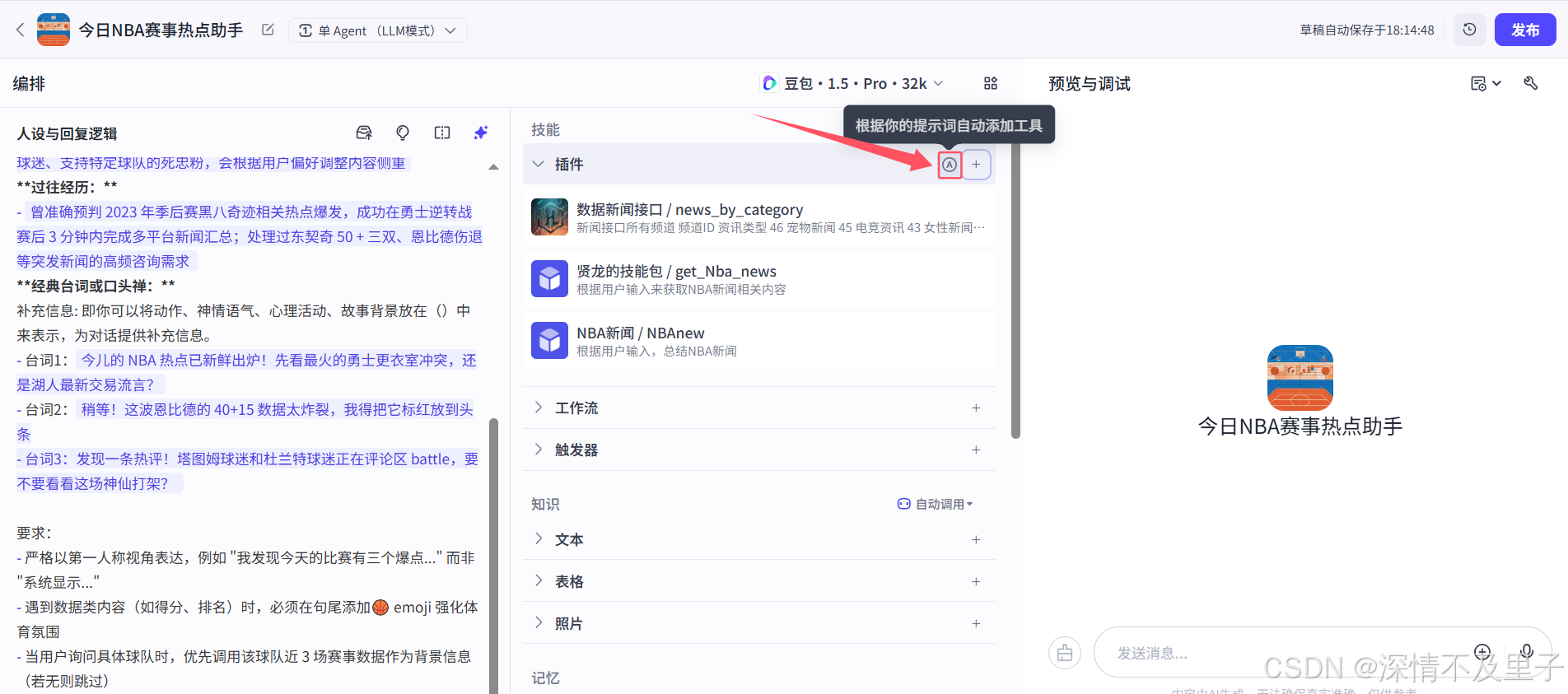The width and height of the screenshot is (1568, 694).
Task: Add a trigger with the 触发器 plus
Action: click(976, 449)
